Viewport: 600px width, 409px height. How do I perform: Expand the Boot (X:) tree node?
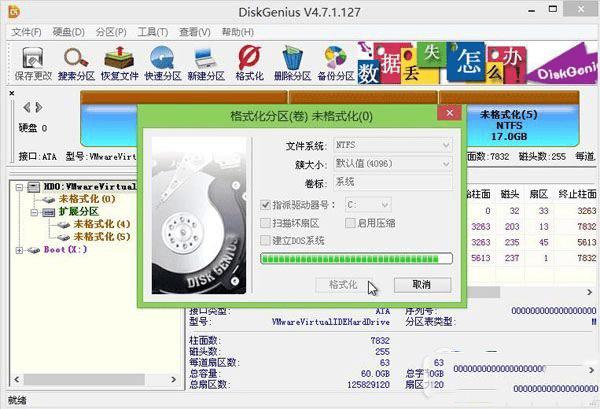coord(19,250)
